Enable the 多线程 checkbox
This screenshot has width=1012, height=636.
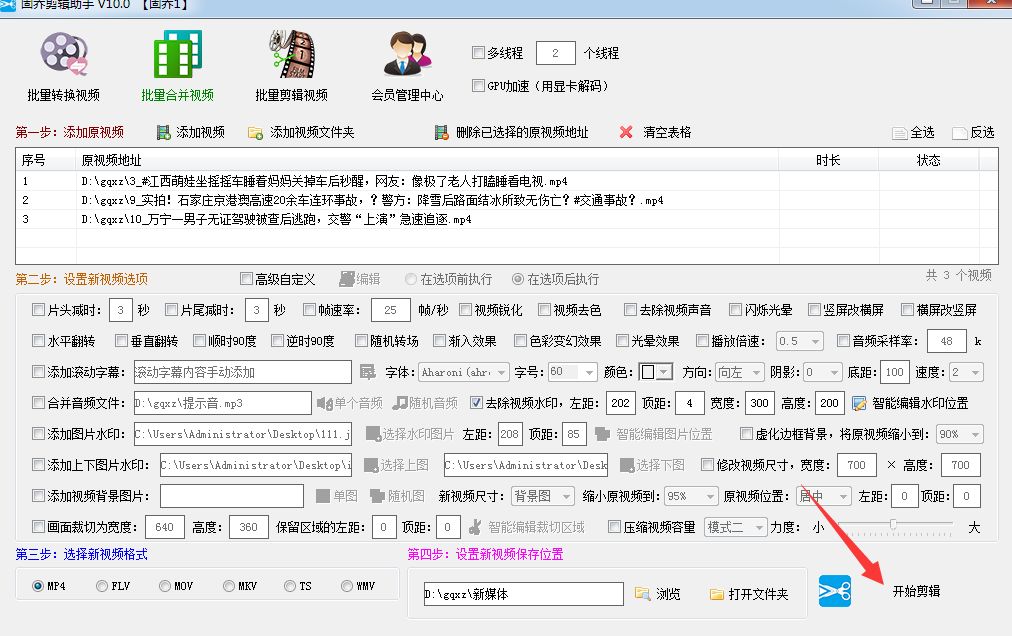point(478,52)
